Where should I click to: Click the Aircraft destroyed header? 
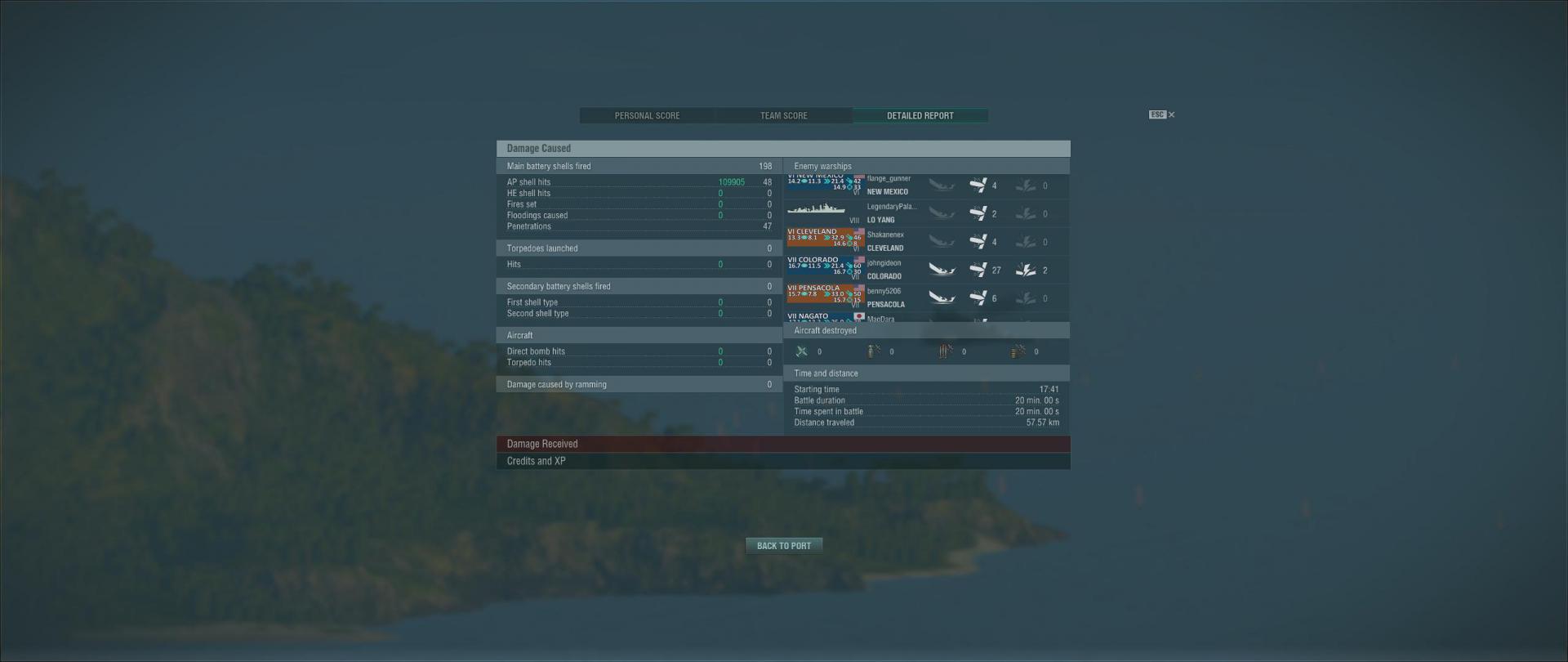click(927, 330)
